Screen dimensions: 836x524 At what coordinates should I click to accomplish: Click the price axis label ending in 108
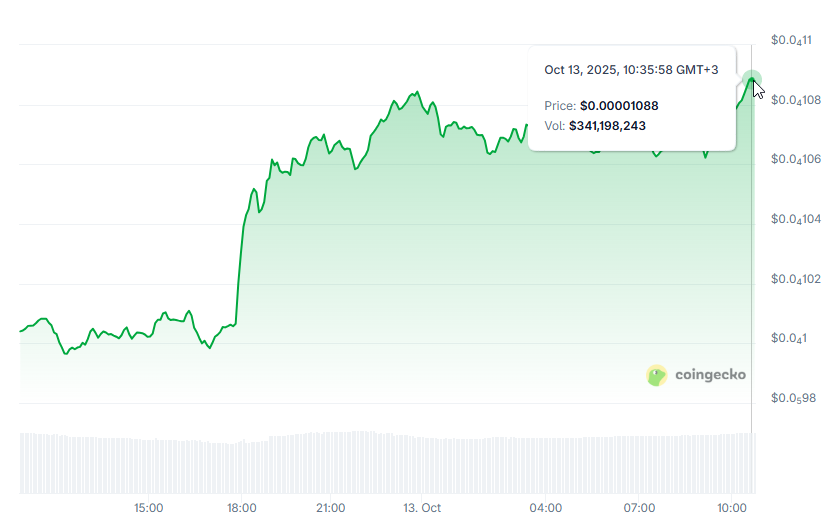[x=795, y=100]
